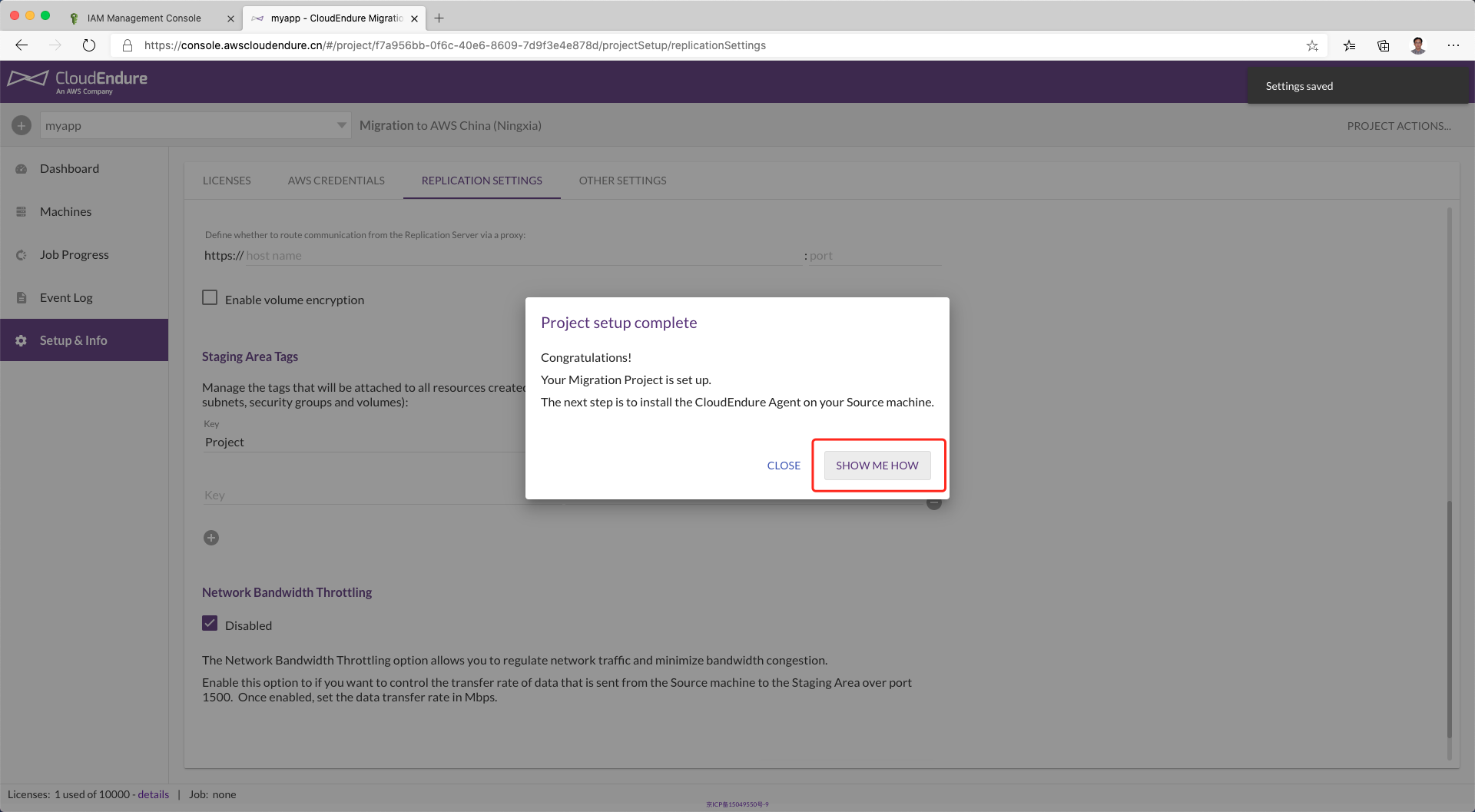Viewport: 1475px width, 812px height.
Task: Open Dashboard from the sidebar
Action: click(69, 168)
